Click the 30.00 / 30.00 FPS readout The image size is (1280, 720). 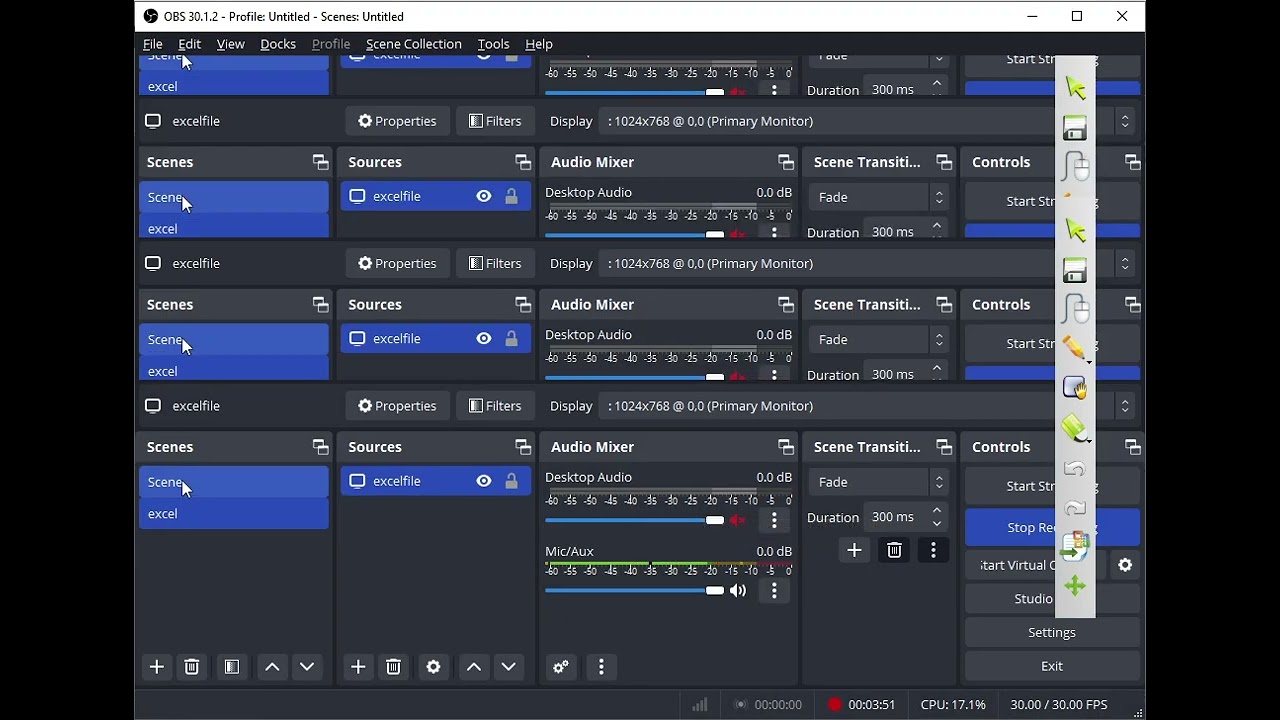coord(1058,705)
